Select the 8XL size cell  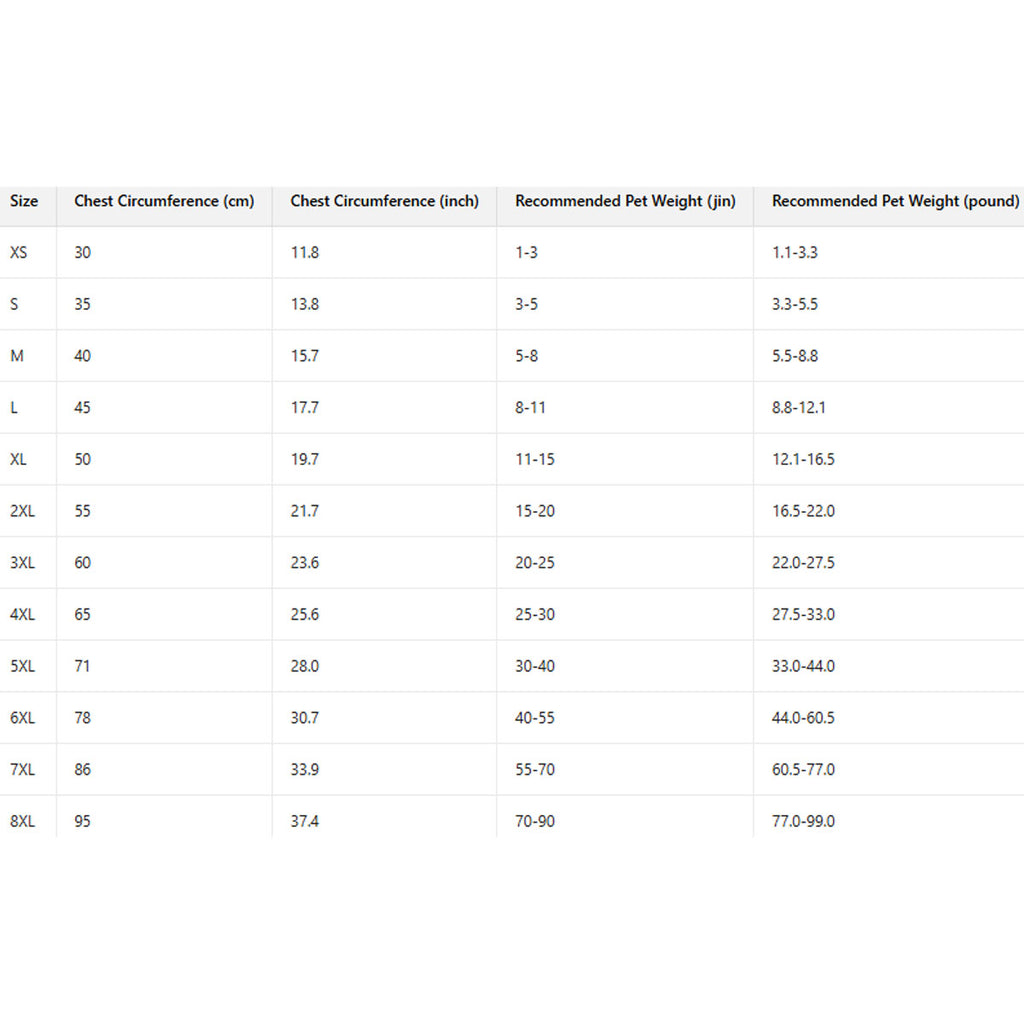22,821
